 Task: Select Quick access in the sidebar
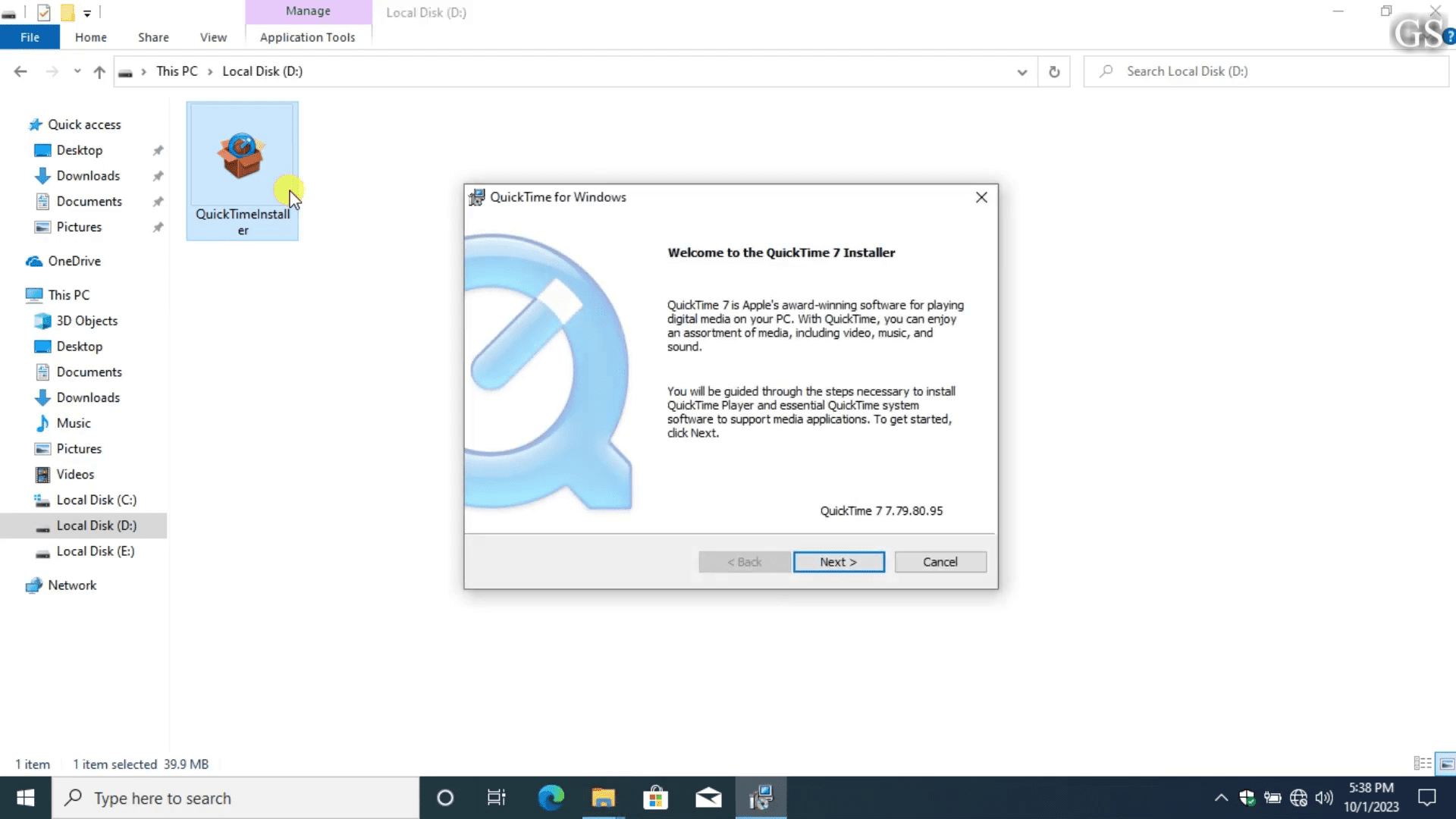(x=84, y=124)
